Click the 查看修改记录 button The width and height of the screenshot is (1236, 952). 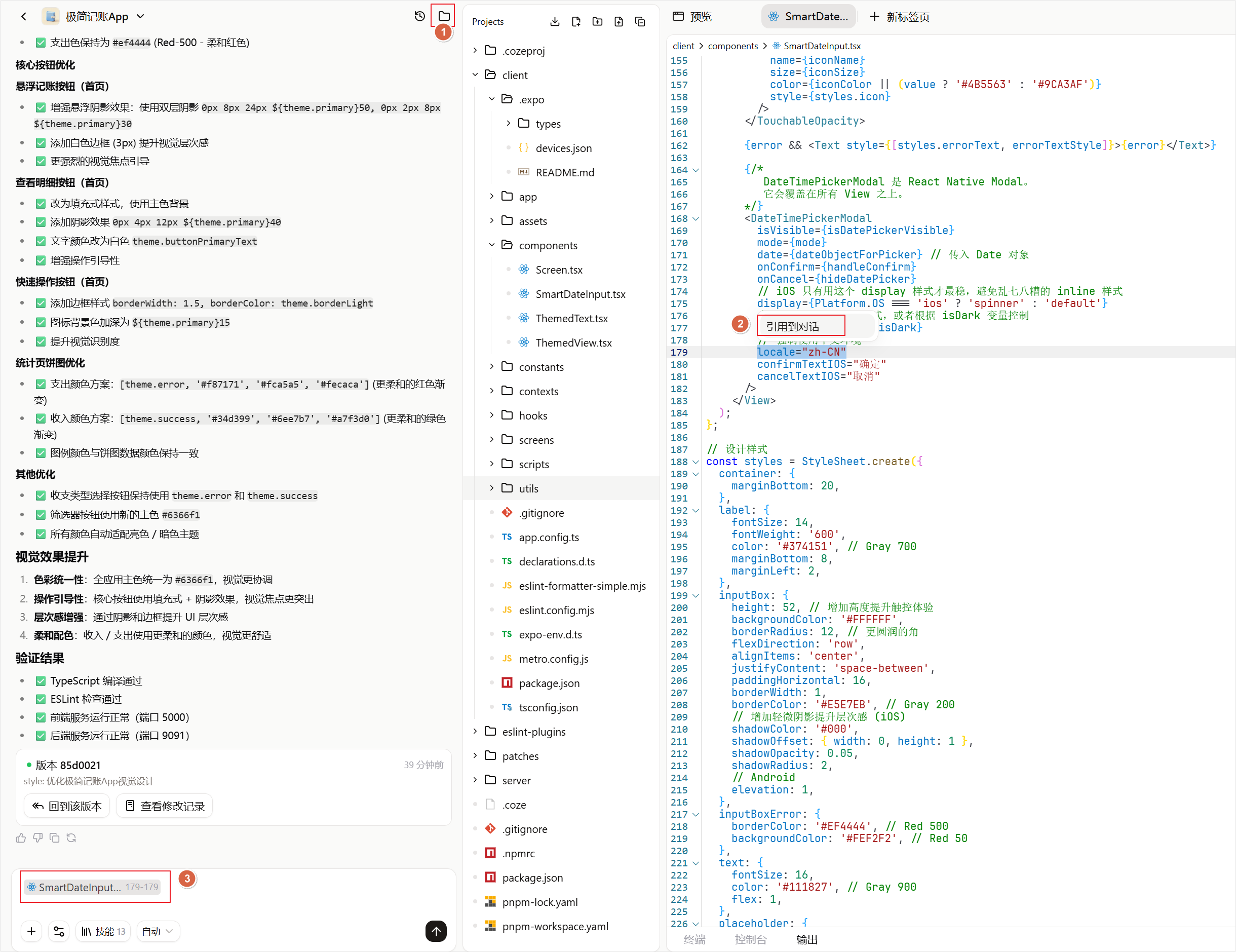[x=164, y=806]
